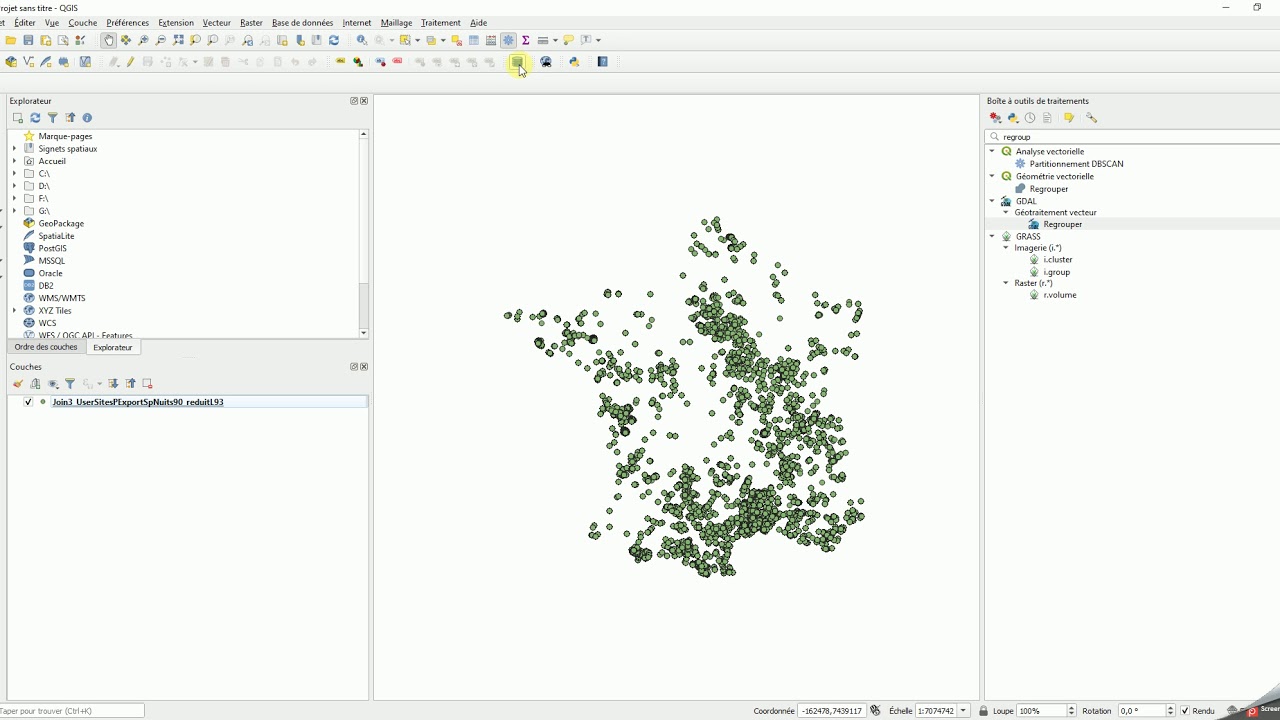The width and height of the screenshot is (1280, 720).
Task: Select the i.cluster GRASS algorithm
Action: click(x=1057, y=260)
